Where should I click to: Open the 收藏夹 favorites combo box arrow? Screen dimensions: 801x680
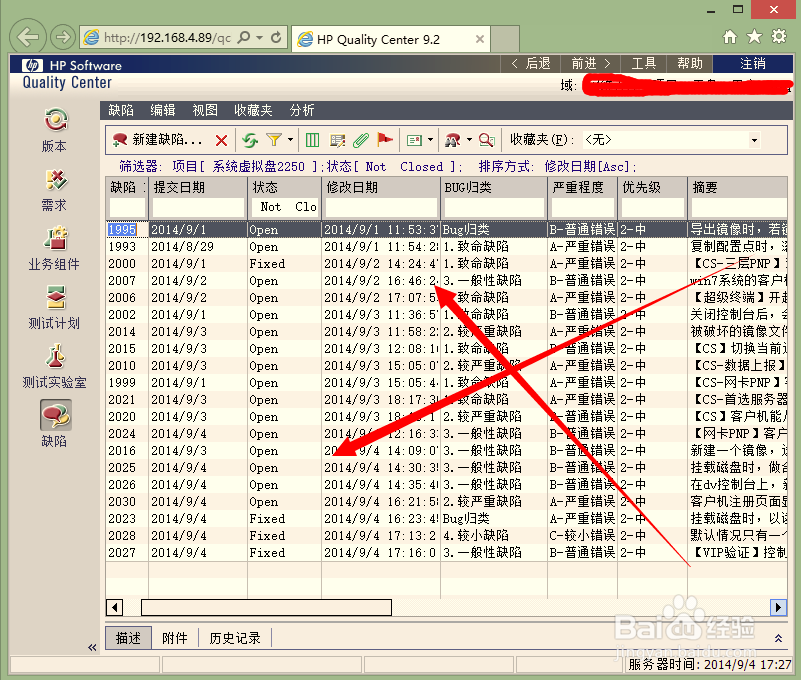[754, 140]
